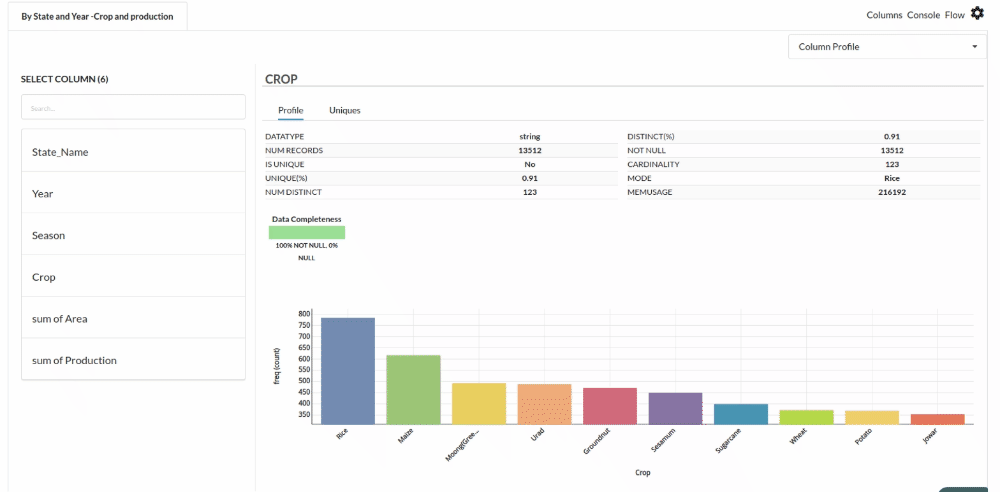Click the green Data Completeness bar
Image resolution: width=1000 pixels, height=492 pixels.
tap(307, 232)
